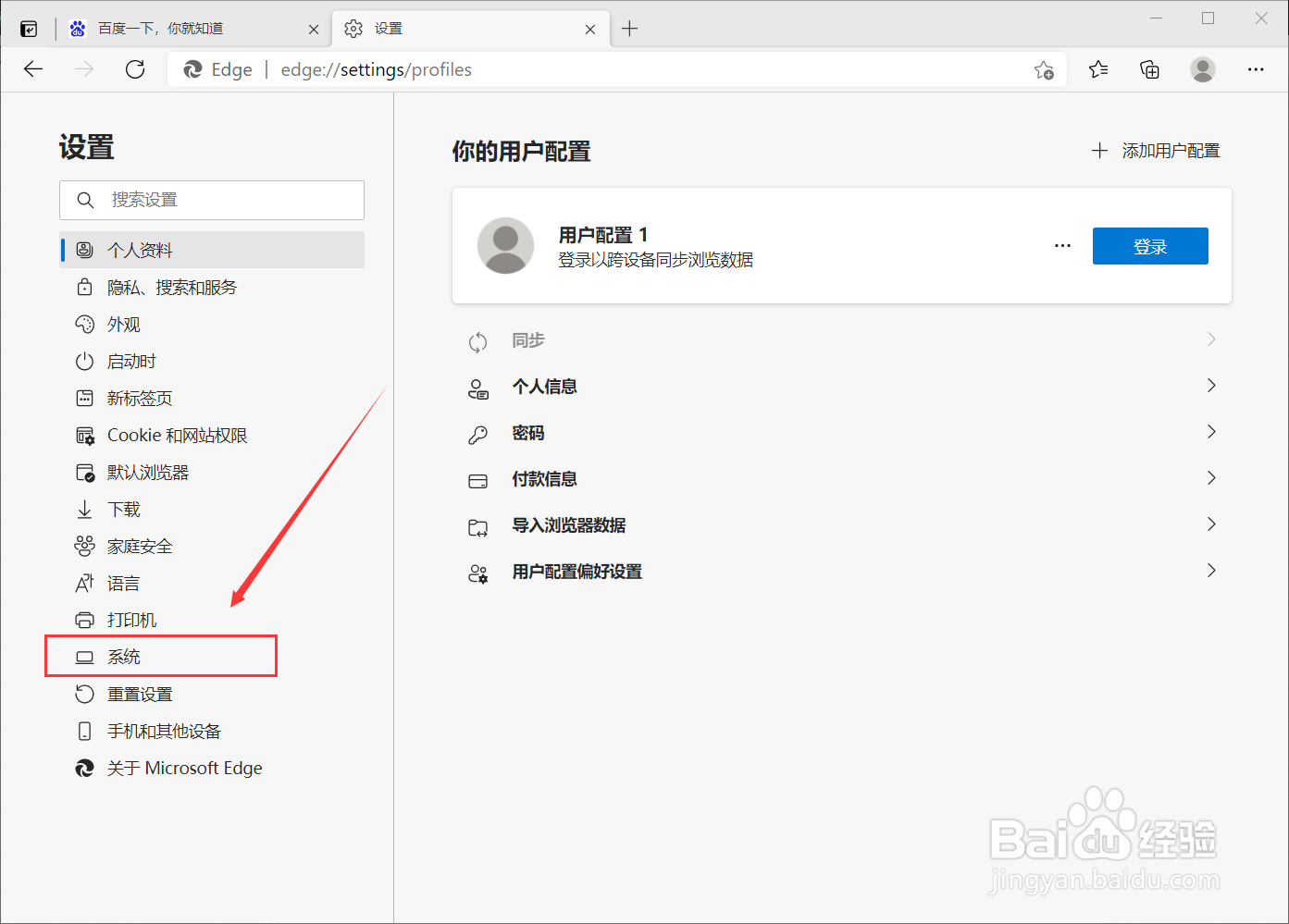The image size is (1289, 924).
Task: Open 重置设置 section
Action: [x=212, y=694]
